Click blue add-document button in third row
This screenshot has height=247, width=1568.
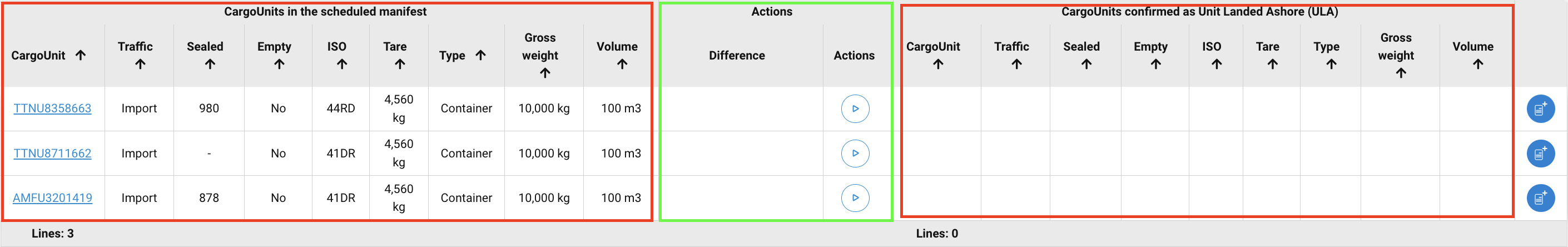1540,197
